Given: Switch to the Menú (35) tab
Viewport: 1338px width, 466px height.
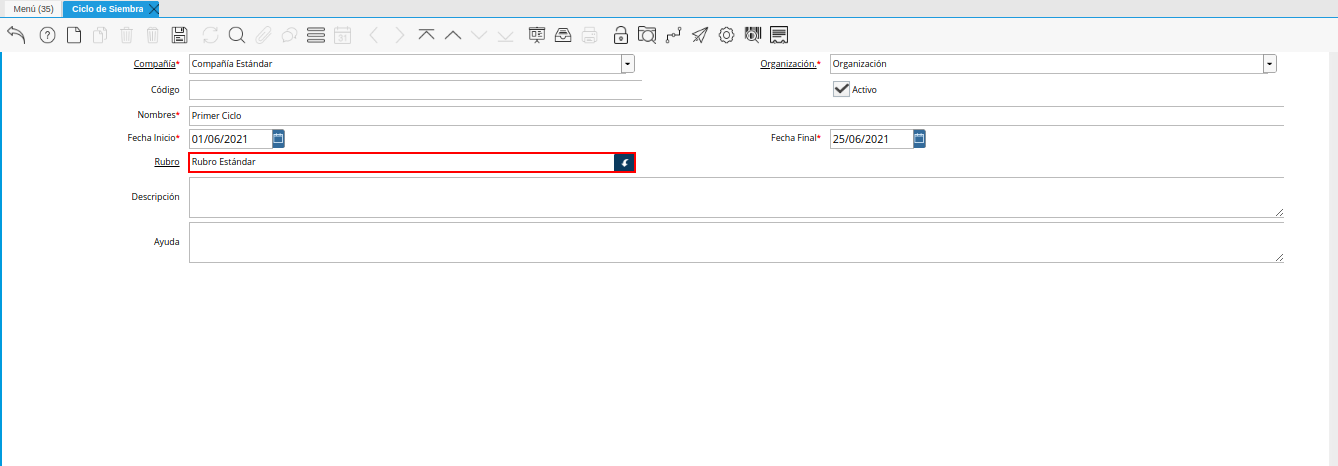Looking at the screenshot, I should 33,9.
